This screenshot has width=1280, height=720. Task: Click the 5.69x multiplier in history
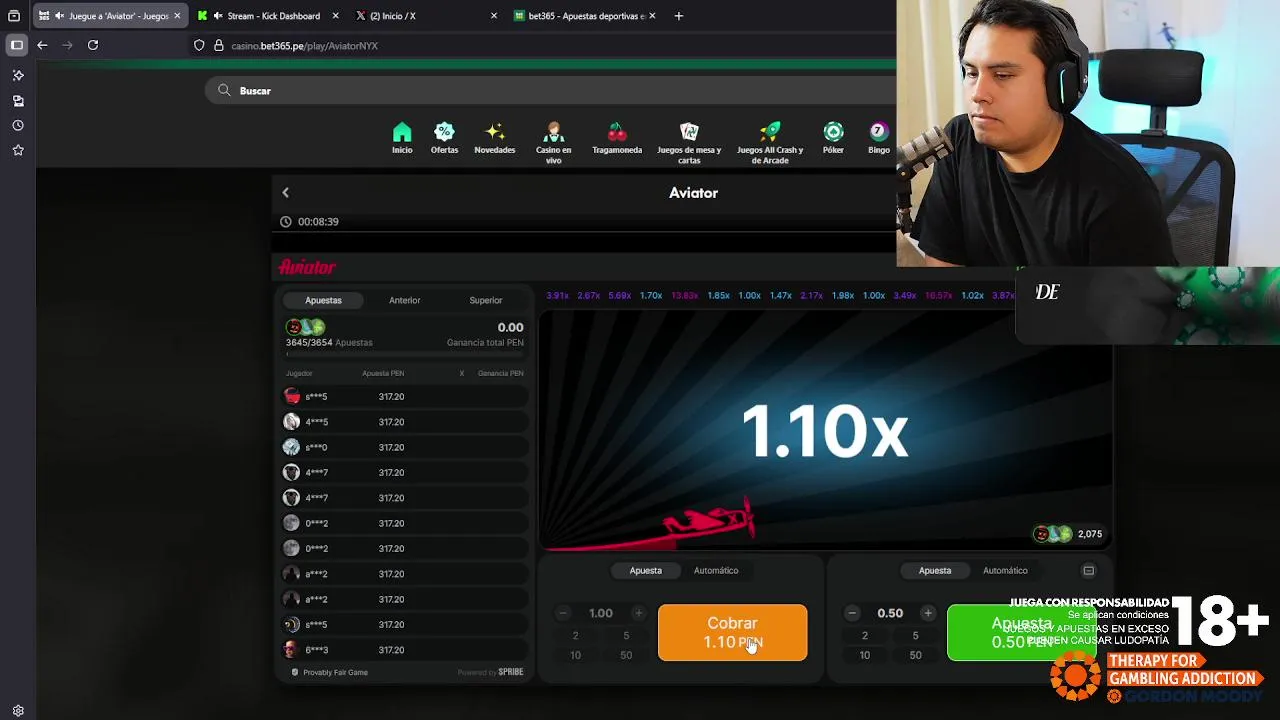[619, 295]
